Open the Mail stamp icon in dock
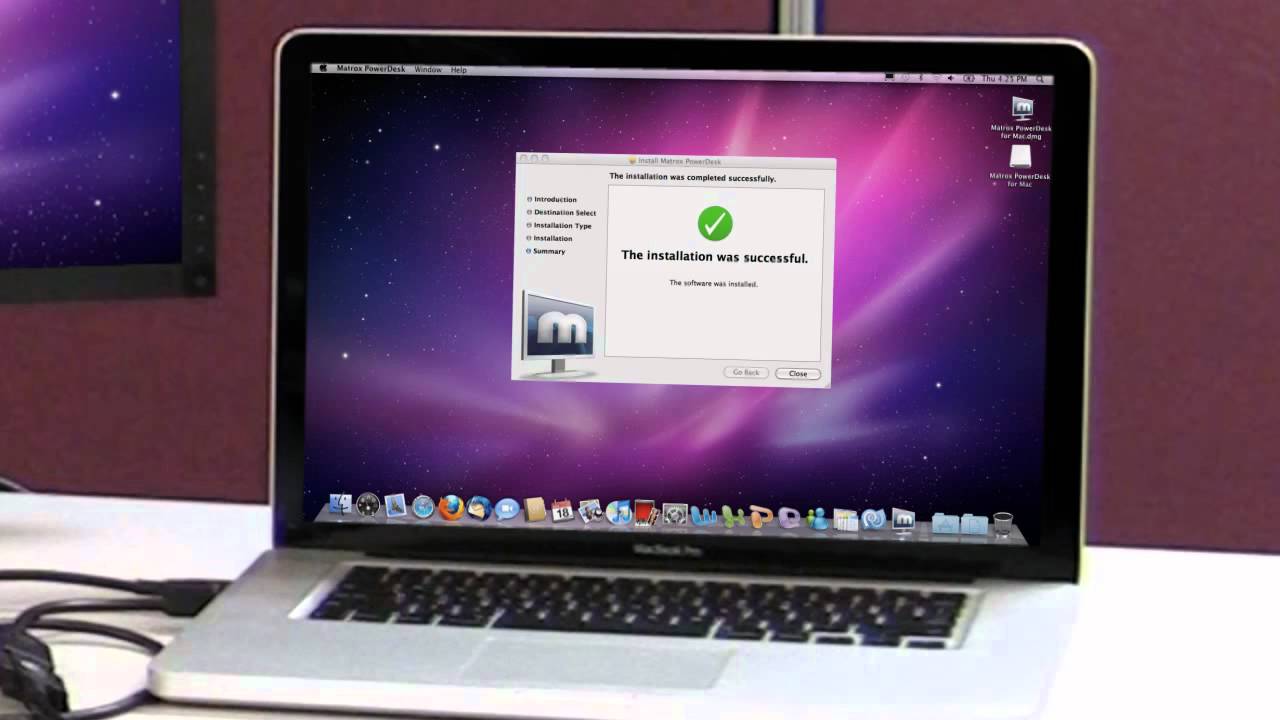The height and width of the screenshot is (720, 1280). tap(395, 506)
